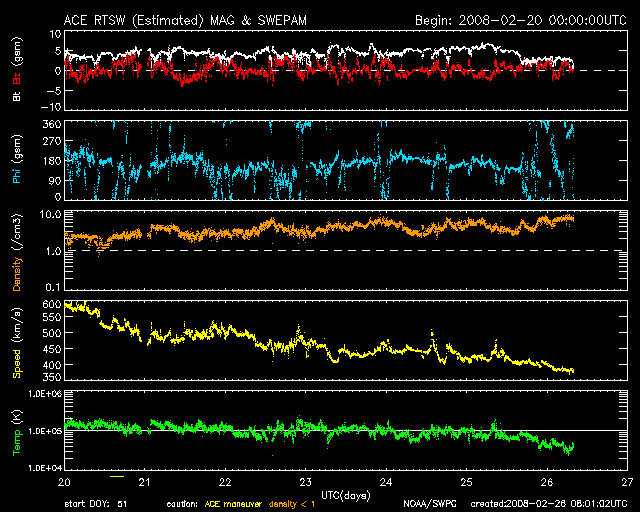Click the '1.0E+04' tick on Temp axis
Screen dimensions: 640x512
[x=45, y=468]
